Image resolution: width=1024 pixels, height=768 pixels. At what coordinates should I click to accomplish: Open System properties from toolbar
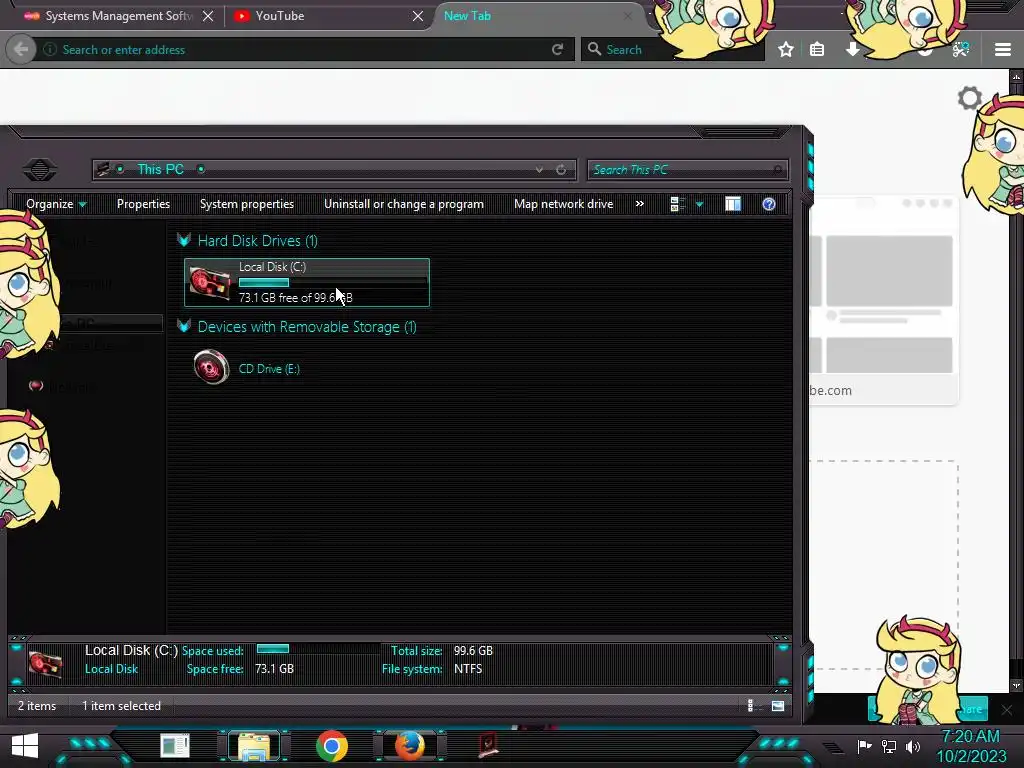click(x=247, y=204)
